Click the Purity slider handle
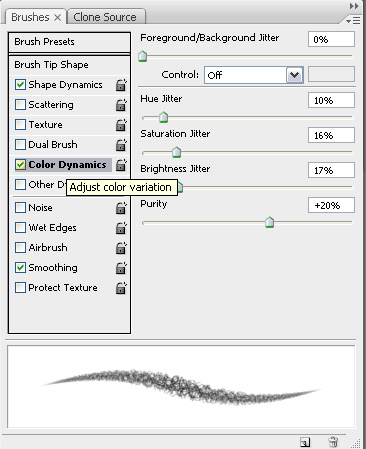Screen dimensions: 366x449 (269, 222)
